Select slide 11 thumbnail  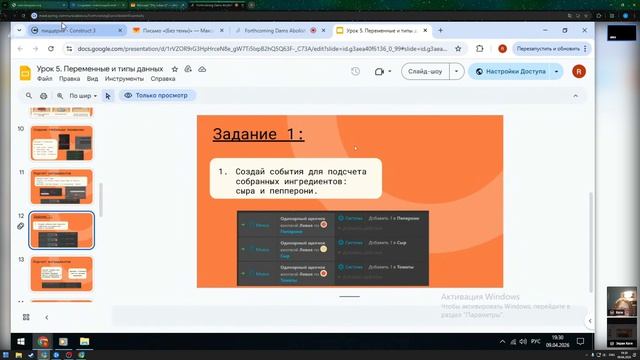click(x=62, y=187)
